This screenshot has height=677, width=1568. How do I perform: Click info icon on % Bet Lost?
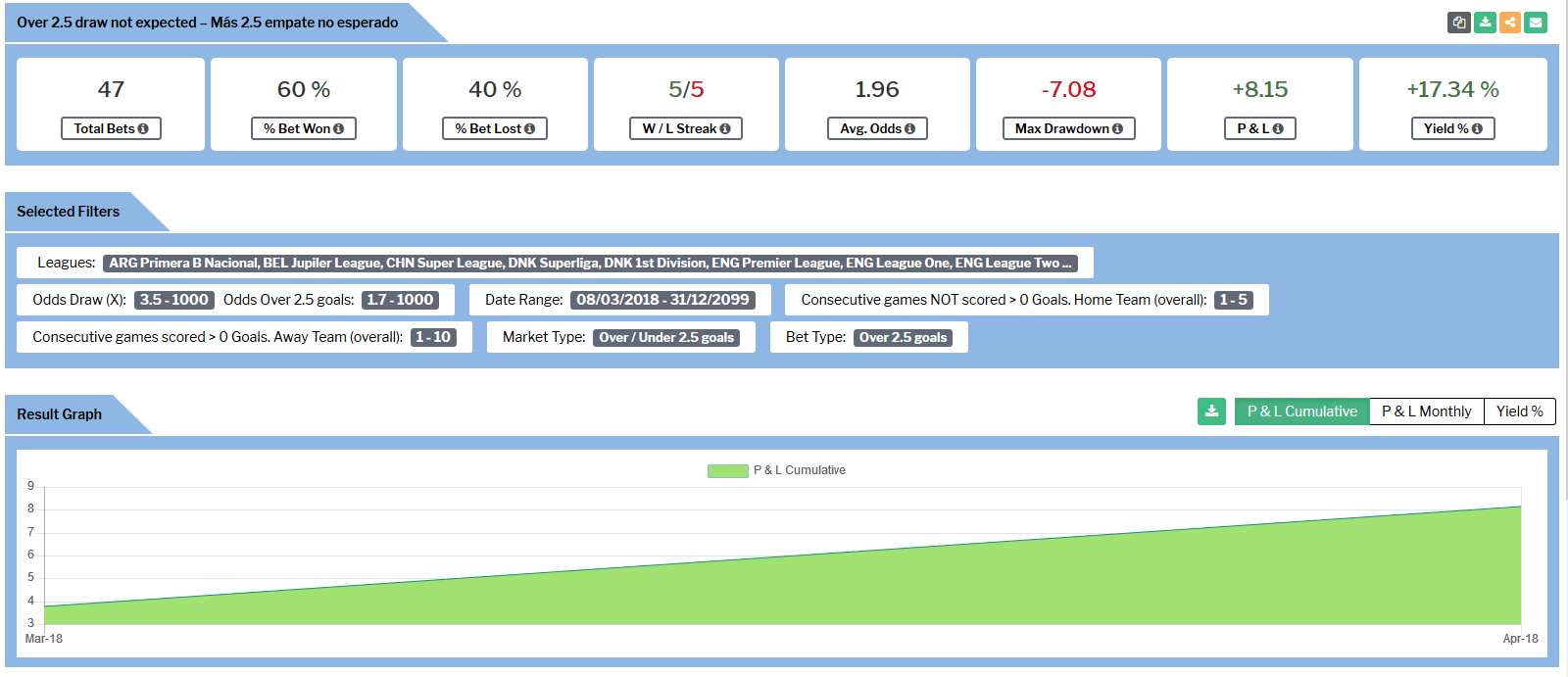530,129
